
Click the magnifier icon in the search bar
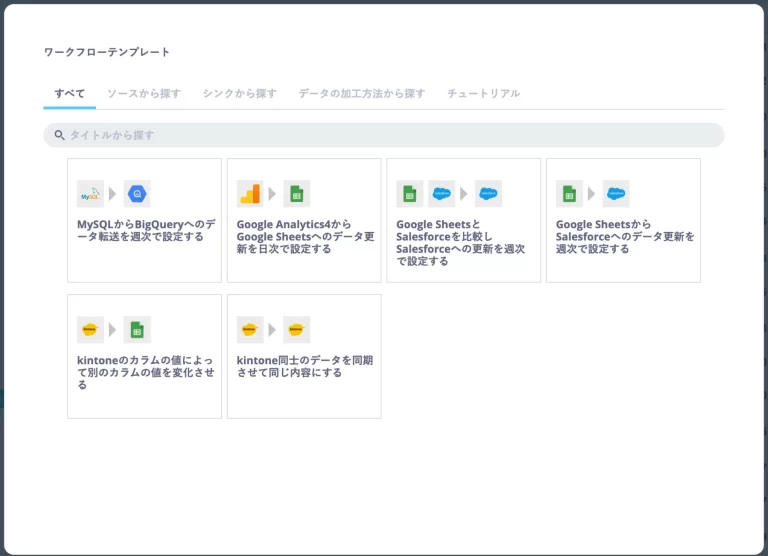(60, 135)
